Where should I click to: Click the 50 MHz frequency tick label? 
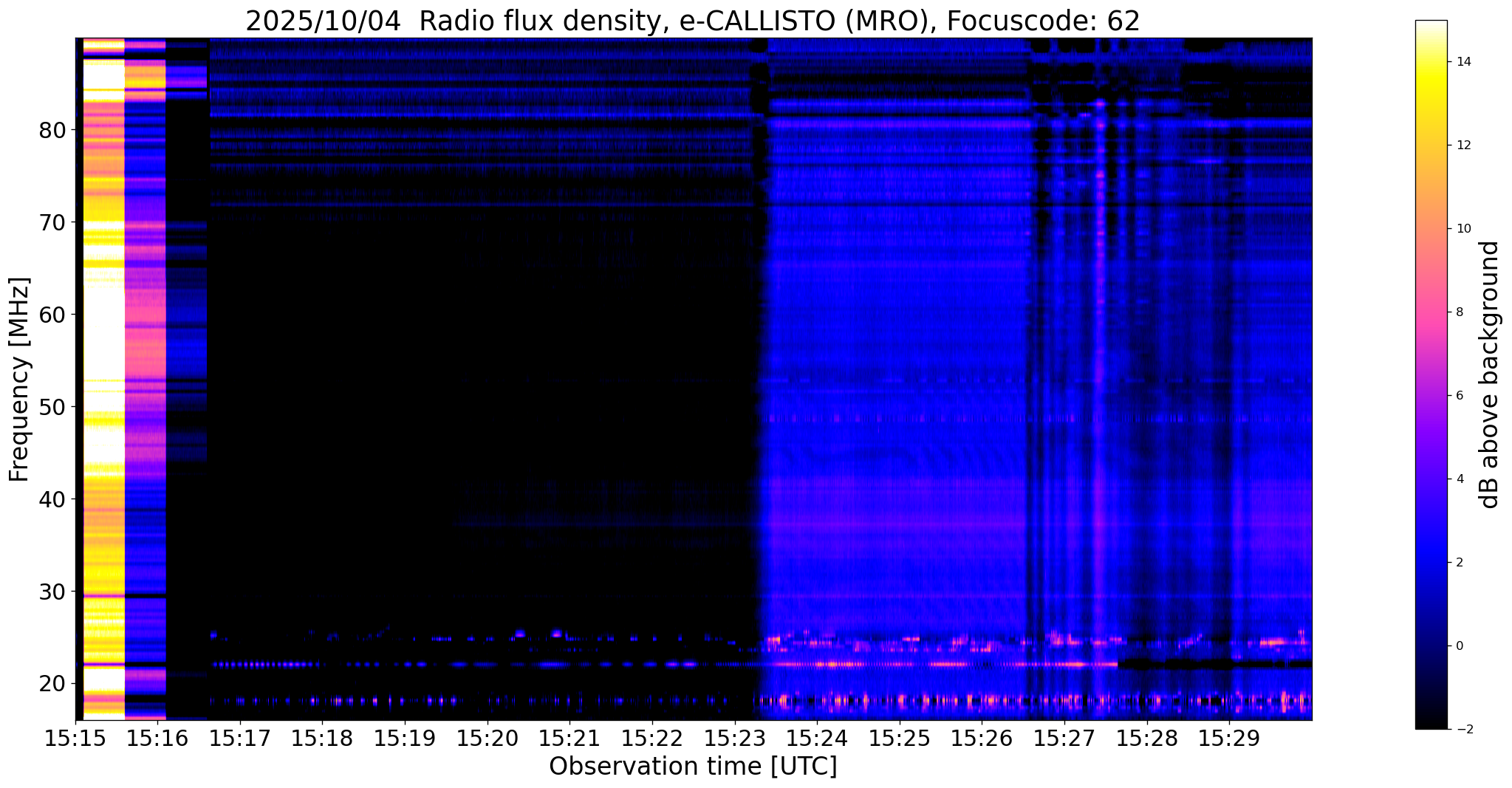tap(52, 408)
